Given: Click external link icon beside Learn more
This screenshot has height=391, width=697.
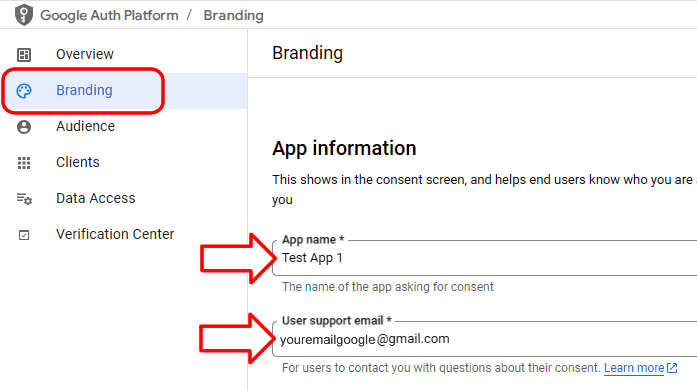Looking at the screenshot, I should pos(672,368).
